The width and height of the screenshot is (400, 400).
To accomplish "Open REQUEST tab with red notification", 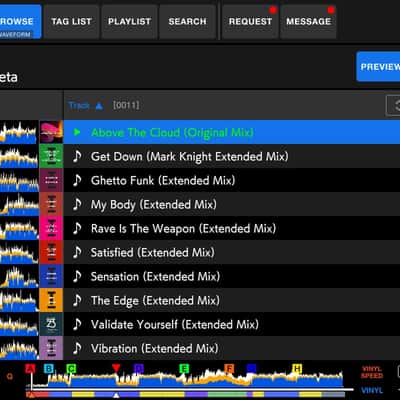I will (x=250, y=22).
